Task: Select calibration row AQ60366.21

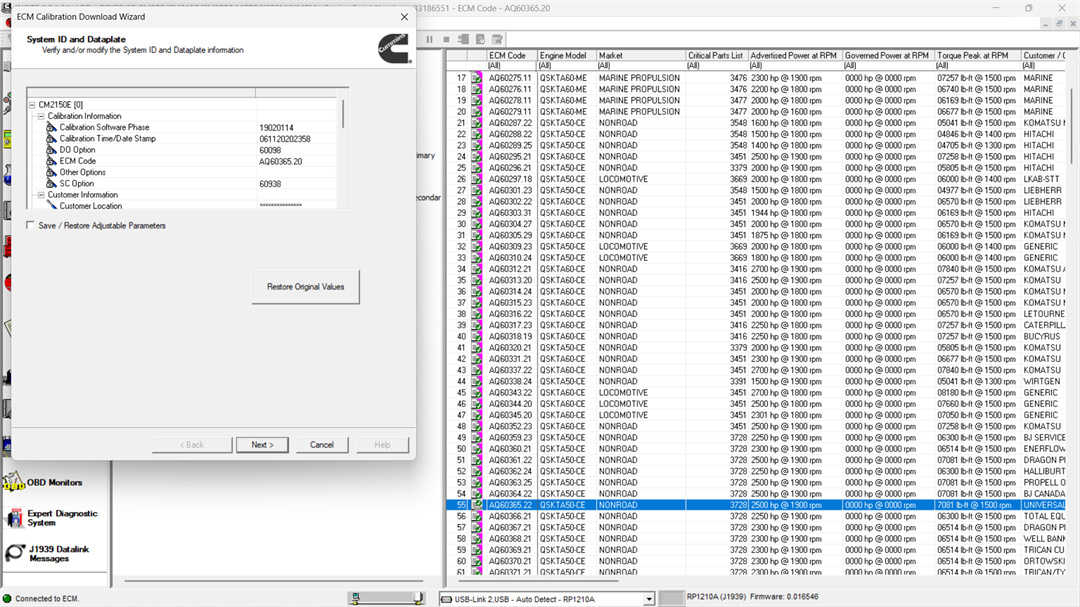Action: (x=510, y=516)
